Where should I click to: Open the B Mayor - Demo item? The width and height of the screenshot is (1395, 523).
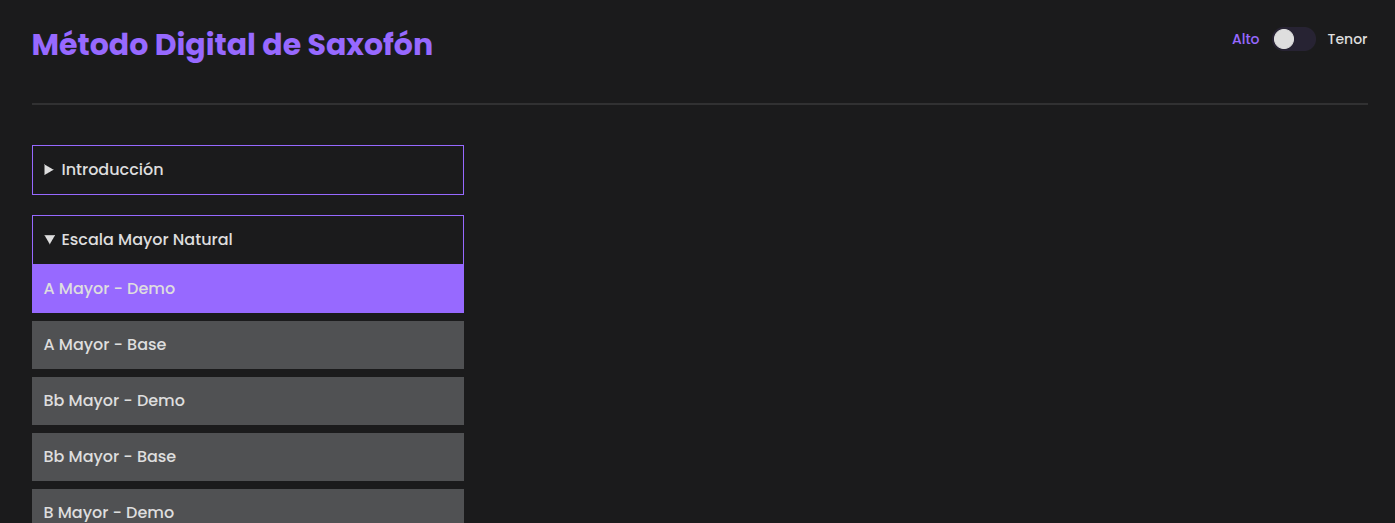[x=247, y=508]
